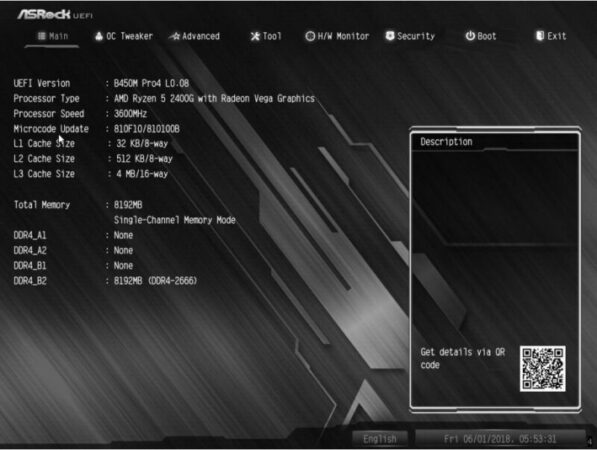Click the Processor Speed label
Image resolution: width=597 pixels, height=450 pixels.
pos(49,114)
